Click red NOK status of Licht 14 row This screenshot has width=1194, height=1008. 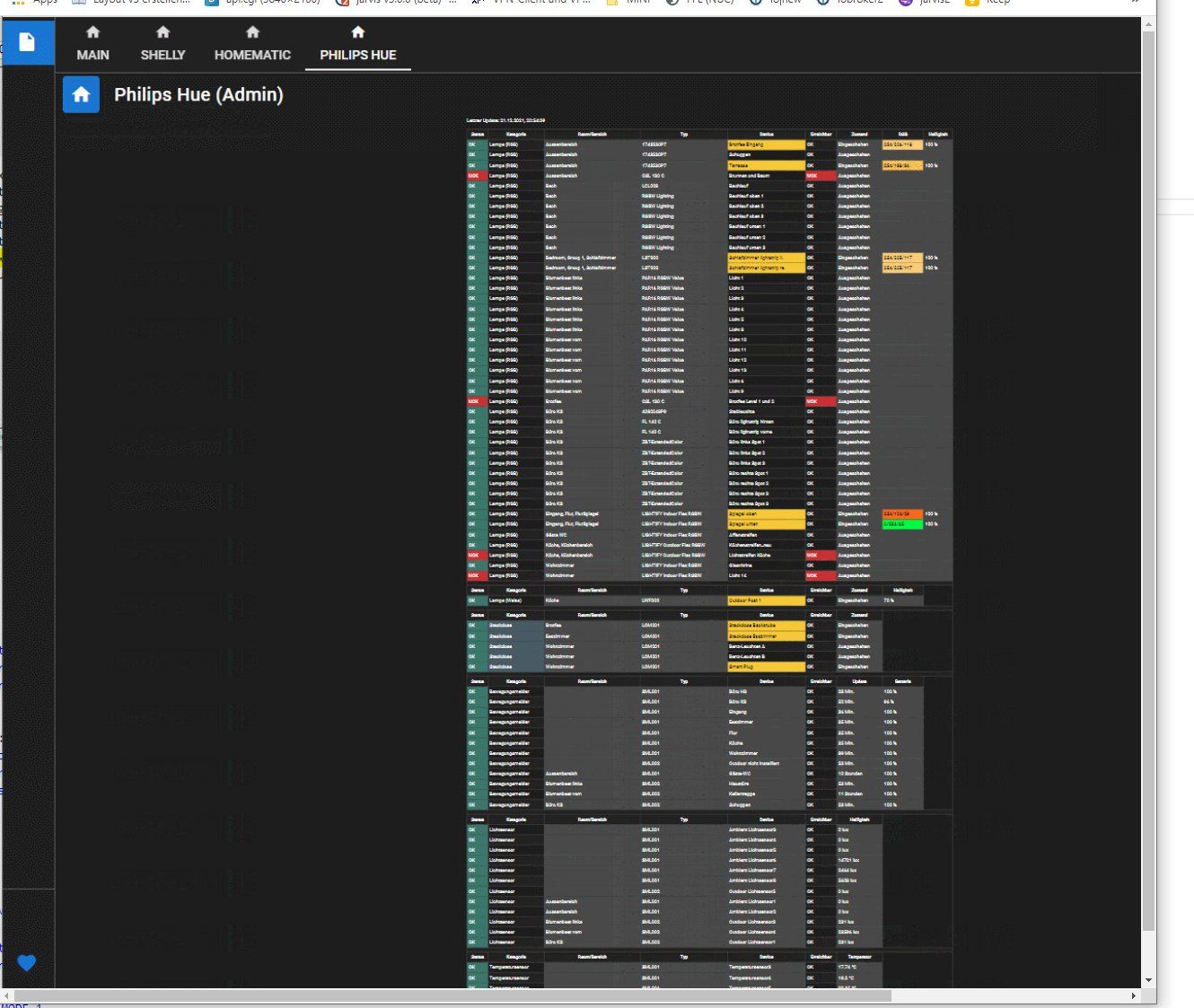coord(477,575)
